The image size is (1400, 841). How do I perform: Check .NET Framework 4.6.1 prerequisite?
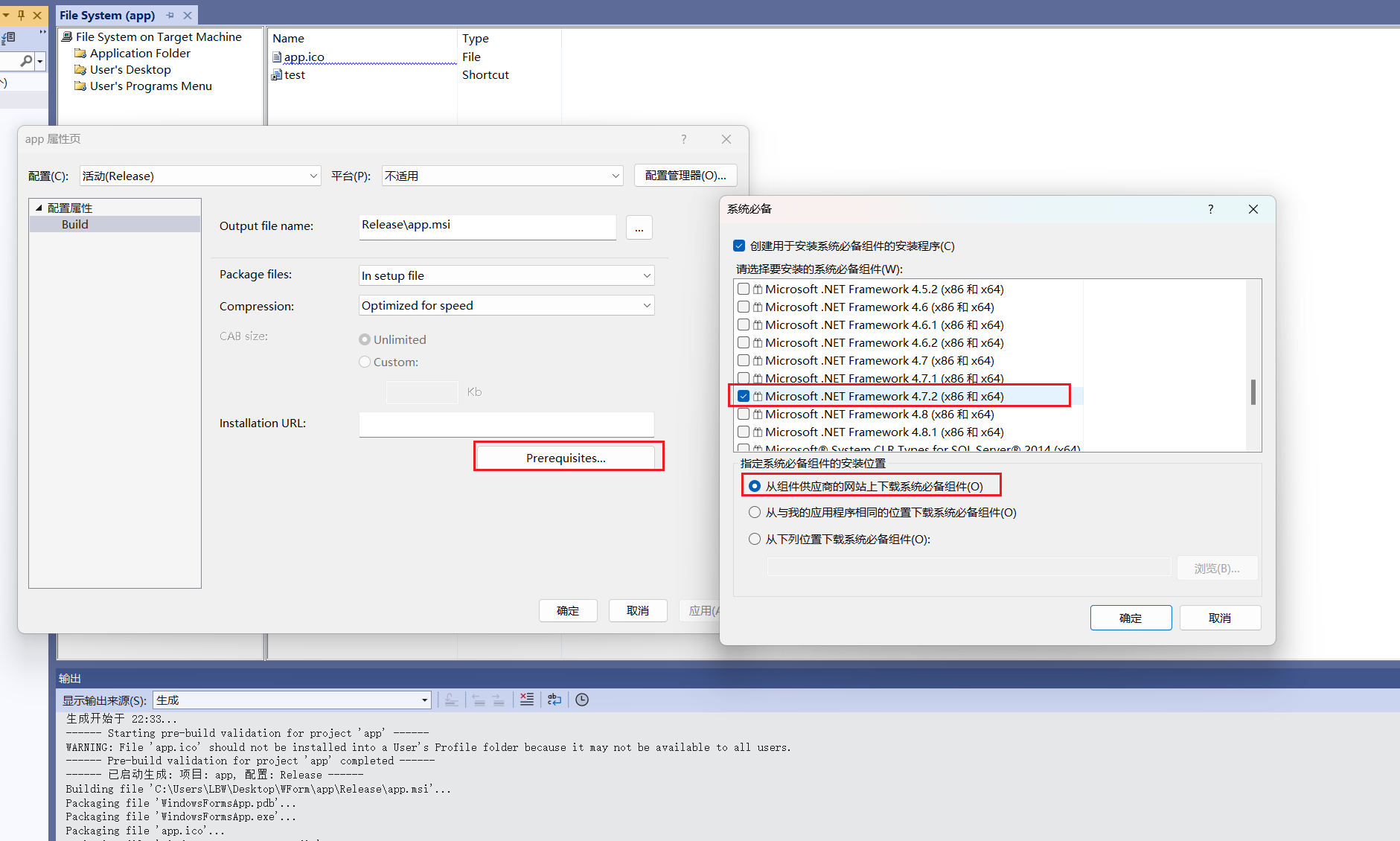tap(744, 324)
